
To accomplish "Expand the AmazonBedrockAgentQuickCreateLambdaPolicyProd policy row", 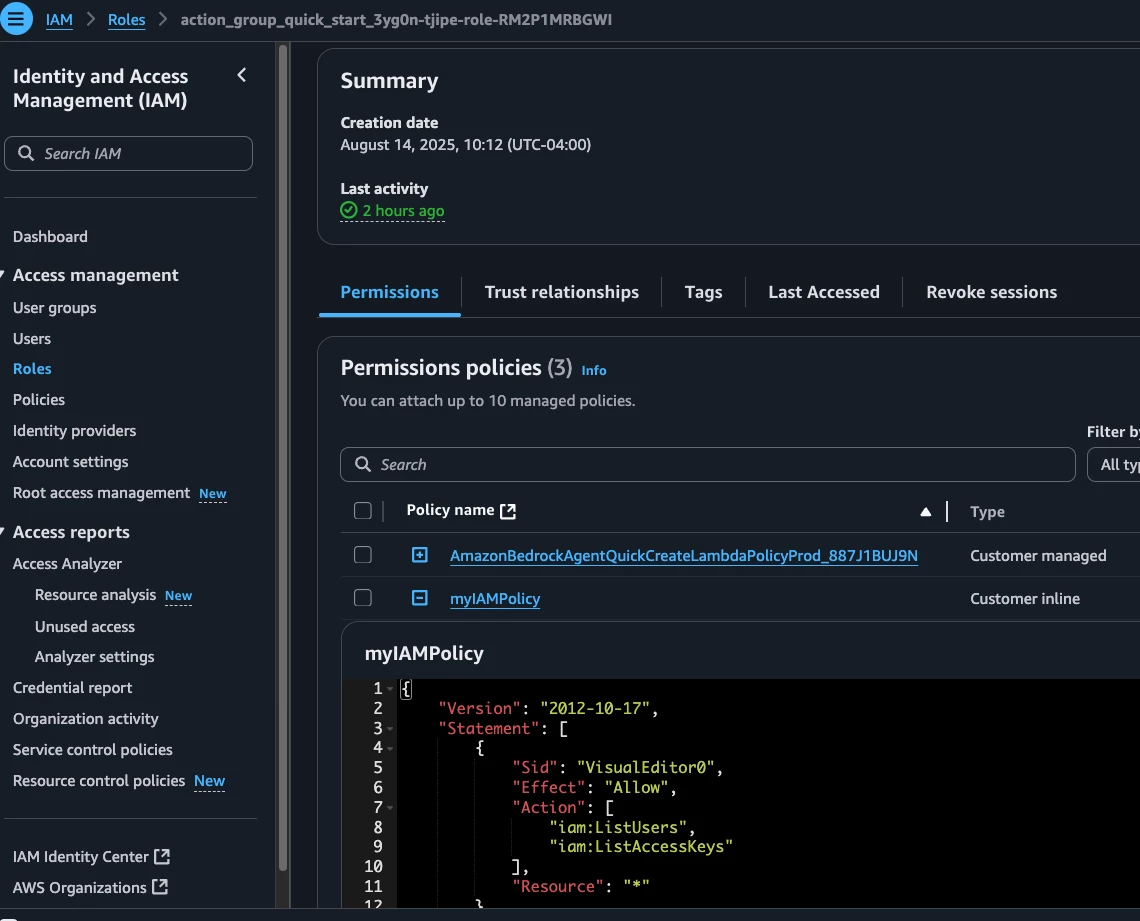I will pos(420,555).
